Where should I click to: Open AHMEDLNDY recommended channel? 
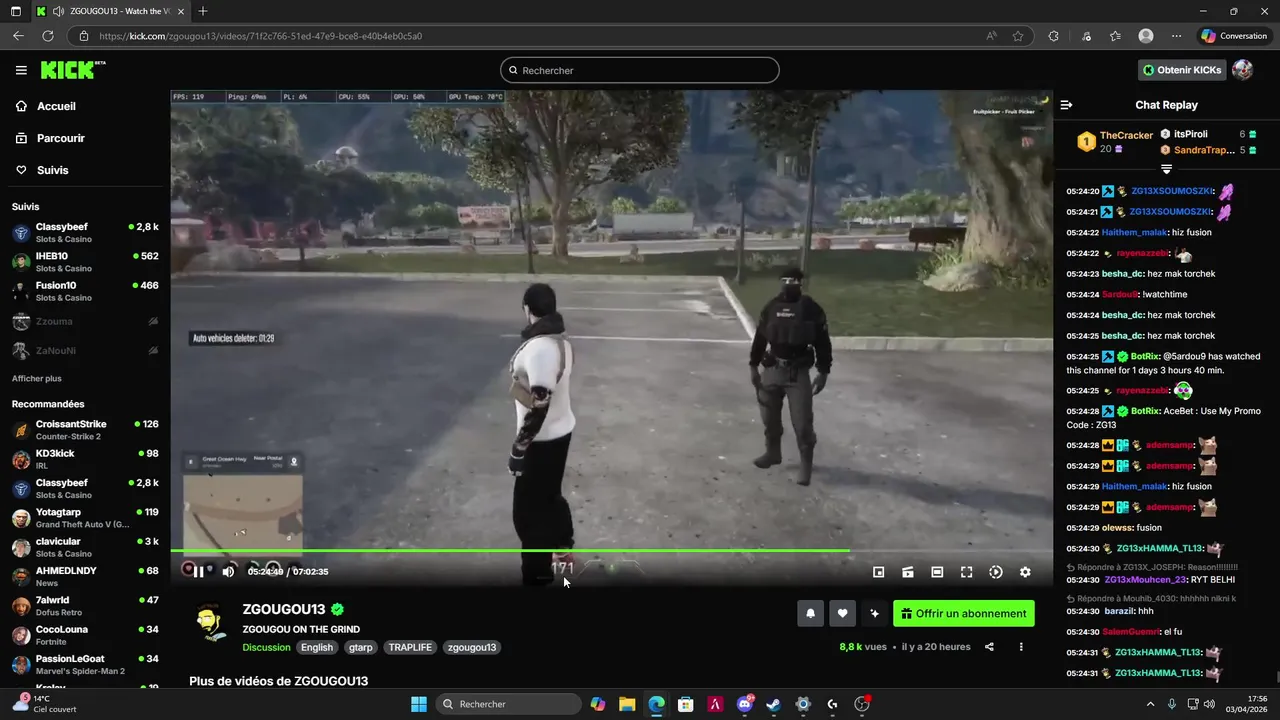(x=85, y=577)
